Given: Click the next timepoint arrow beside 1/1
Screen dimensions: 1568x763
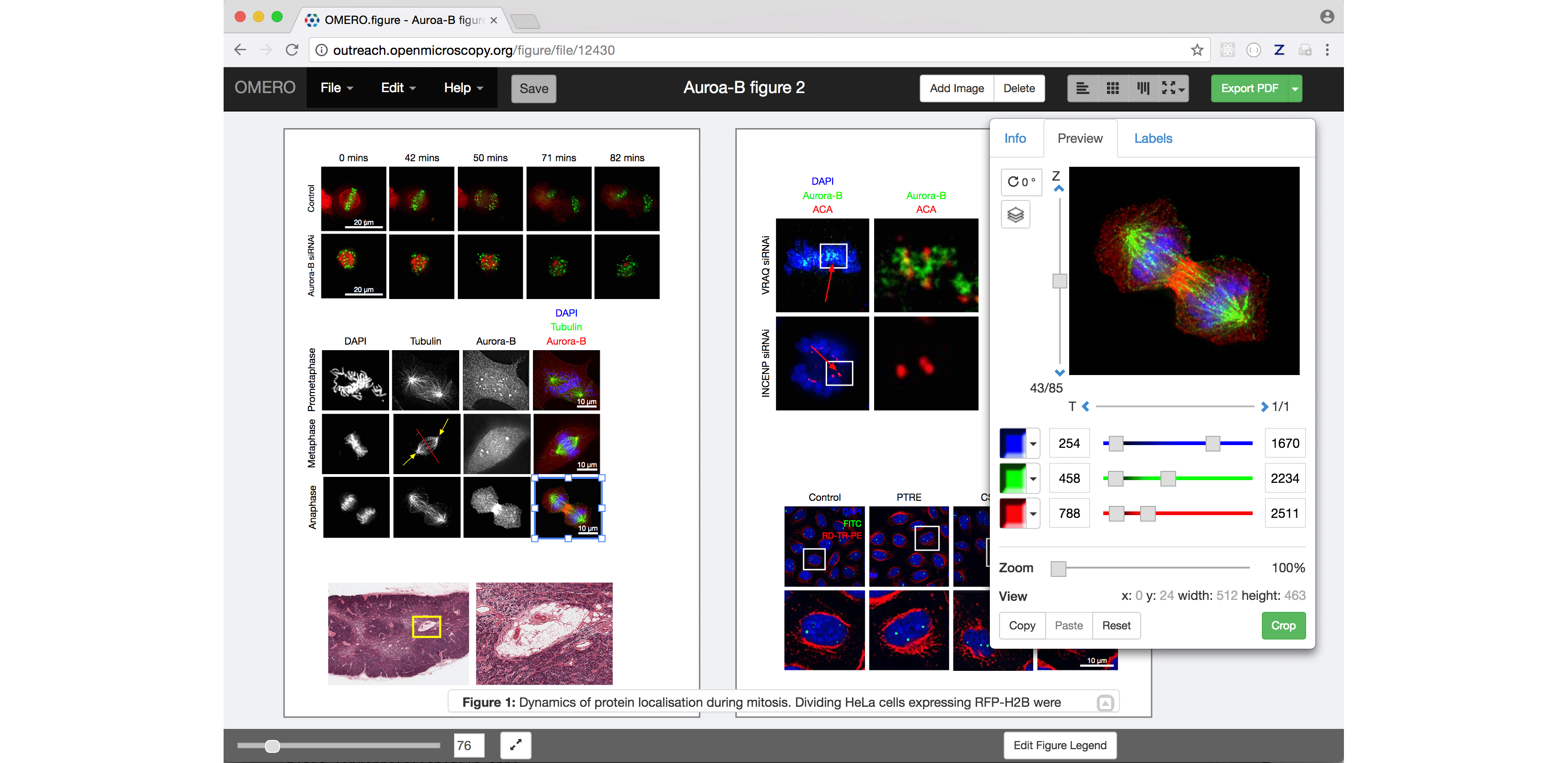Looking at the screenshot, I should pos(1264,406).
